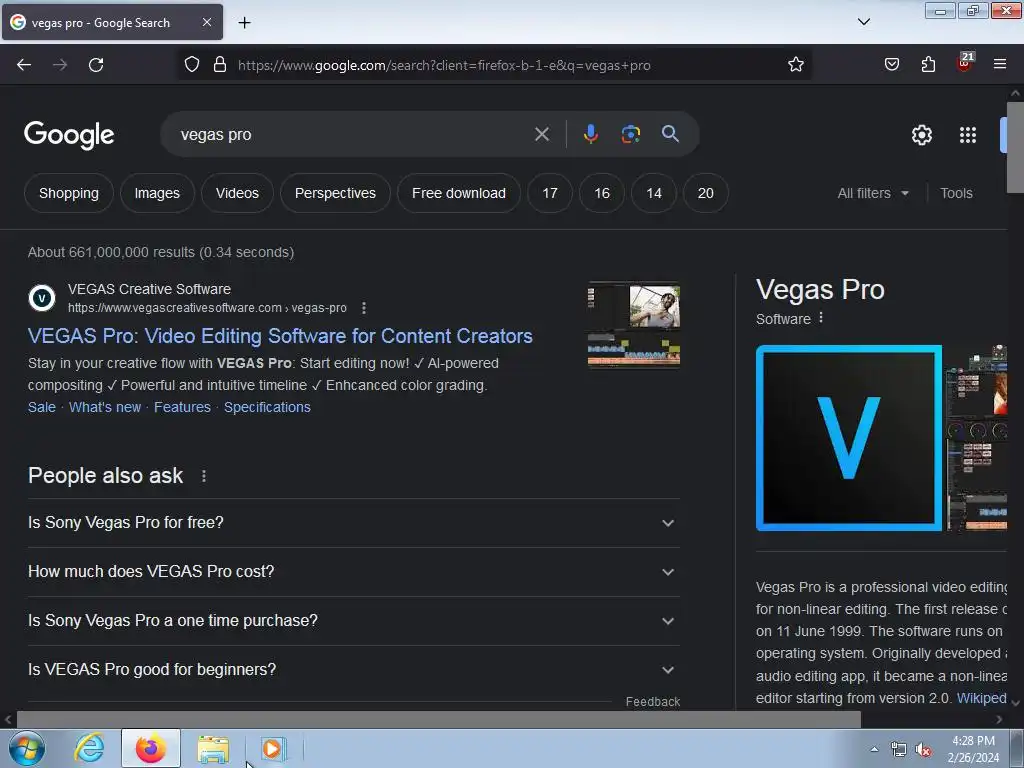This screenshot has height=768, width=1024.
Task: Click the VEGAS Creative Software site favicon
Action: pyautogui.click(x=42, y=298)
